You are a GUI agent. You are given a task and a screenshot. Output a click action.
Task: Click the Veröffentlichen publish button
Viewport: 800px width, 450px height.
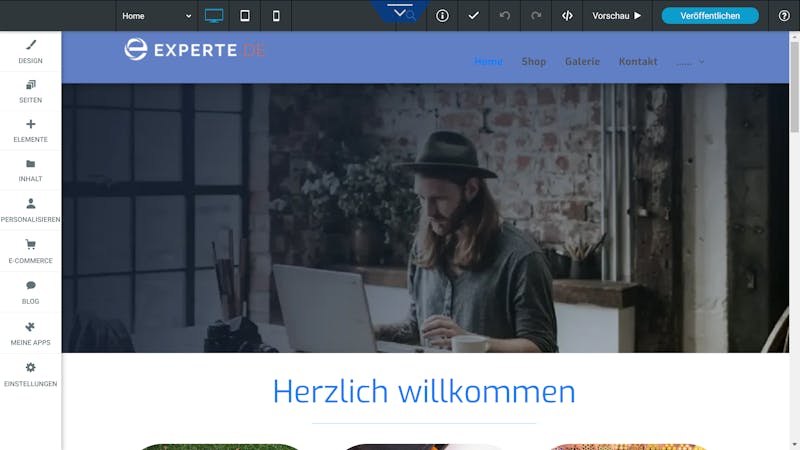pyautogui.click(x=710, y=16)
